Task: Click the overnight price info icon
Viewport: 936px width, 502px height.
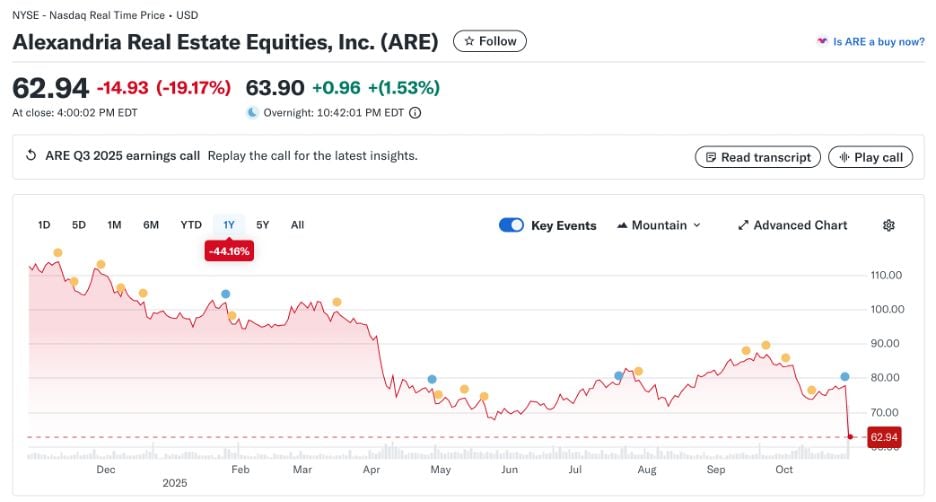Action: pyautogui.click(x=415, y=113)
